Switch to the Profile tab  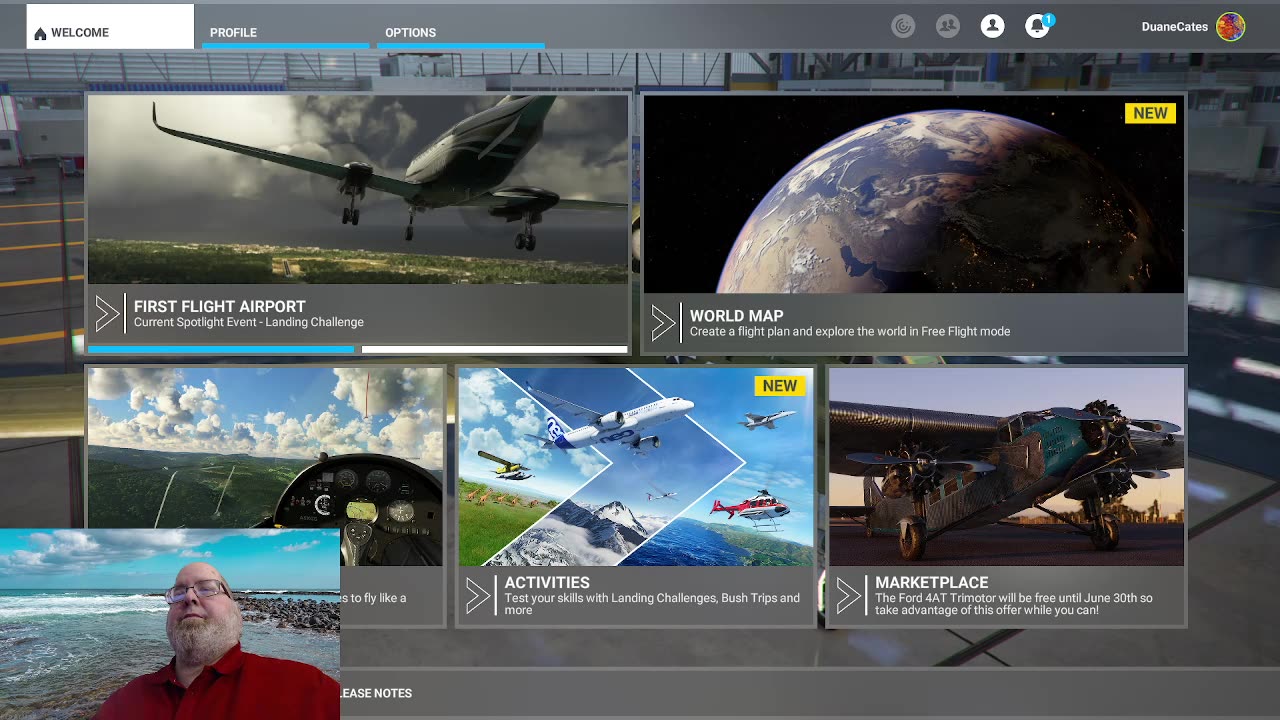tap(285, 32)
